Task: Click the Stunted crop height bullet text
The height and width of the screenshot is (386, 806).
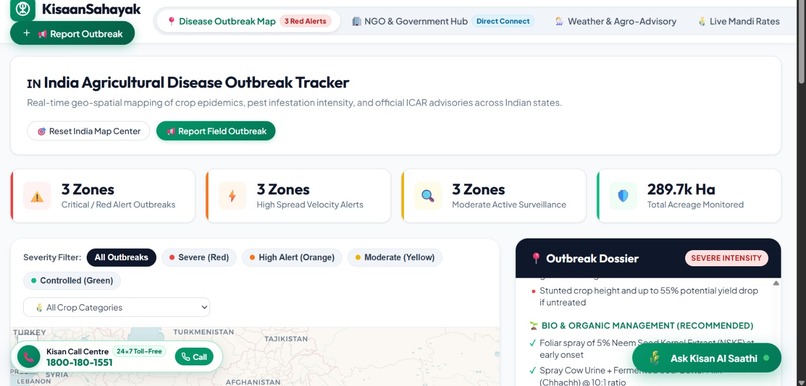Action: pos(649,297)
